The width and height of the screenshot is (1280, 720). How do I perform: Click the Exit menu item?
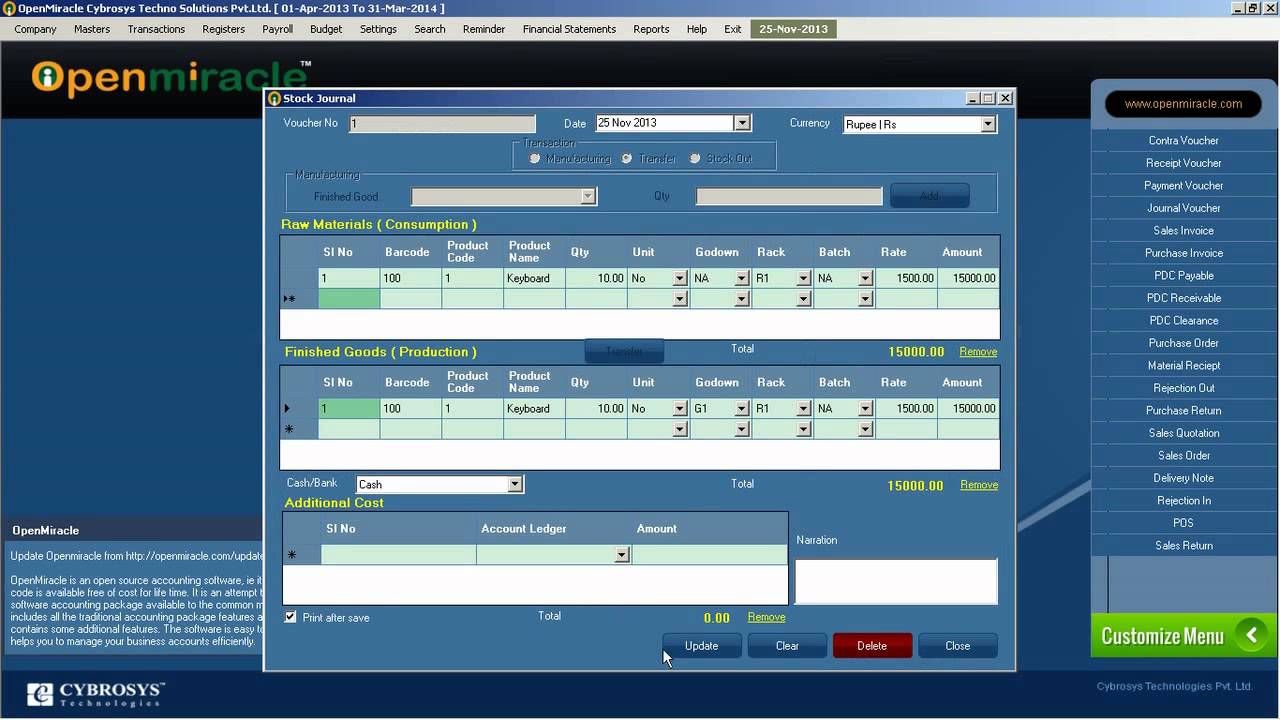(733, 29)
